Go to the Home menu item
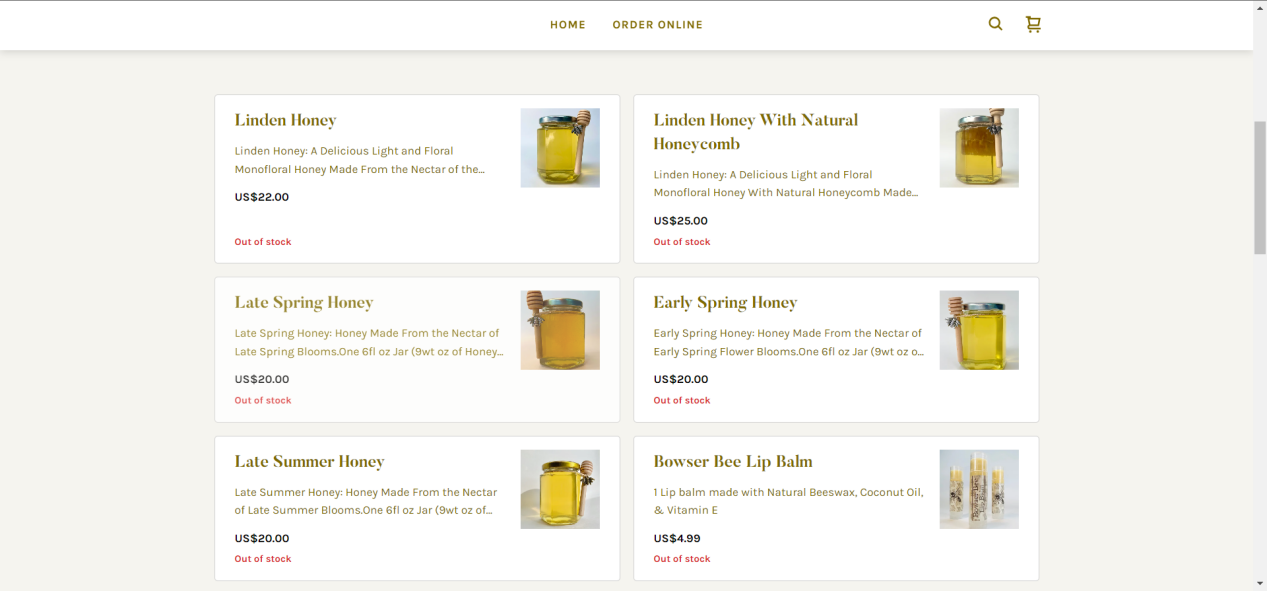The width and height of the screenshot is (1267, 591). (x=567, y=25)
